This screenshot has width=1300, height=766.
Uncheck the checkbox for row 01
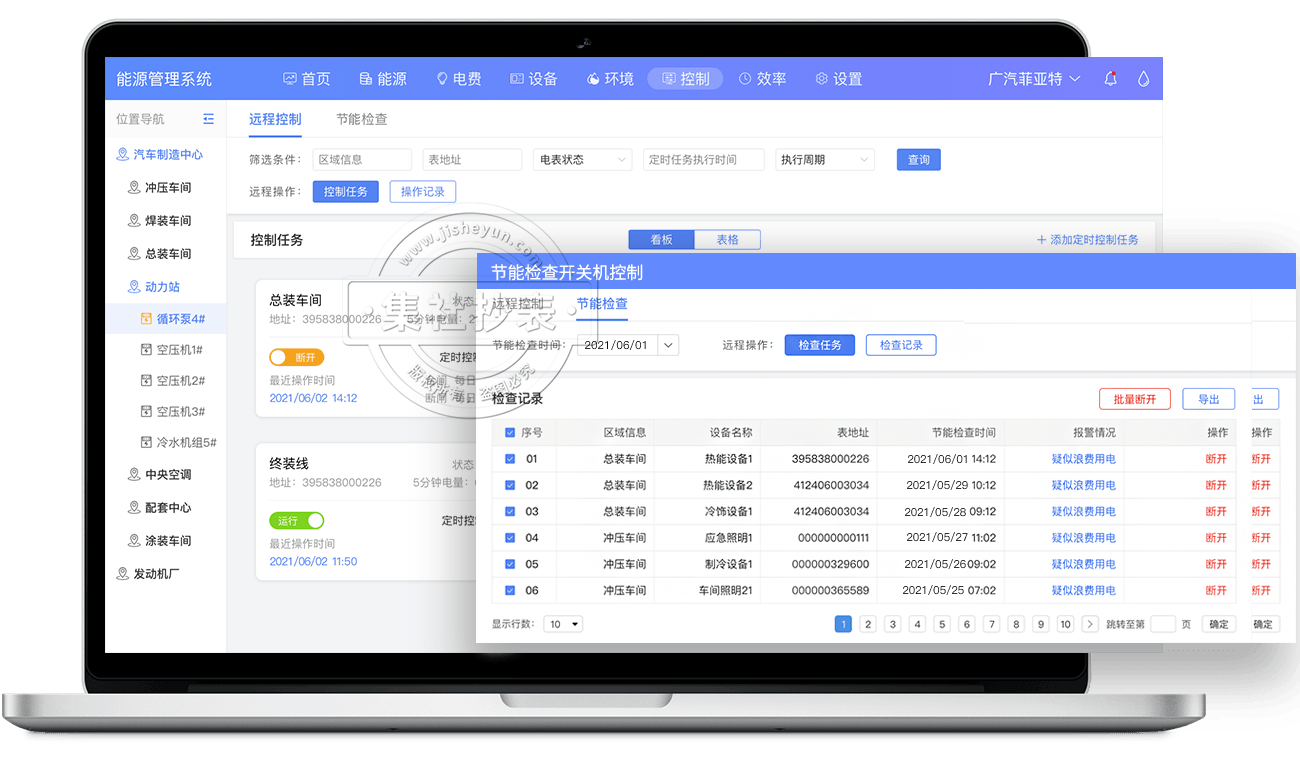[510, 459]
